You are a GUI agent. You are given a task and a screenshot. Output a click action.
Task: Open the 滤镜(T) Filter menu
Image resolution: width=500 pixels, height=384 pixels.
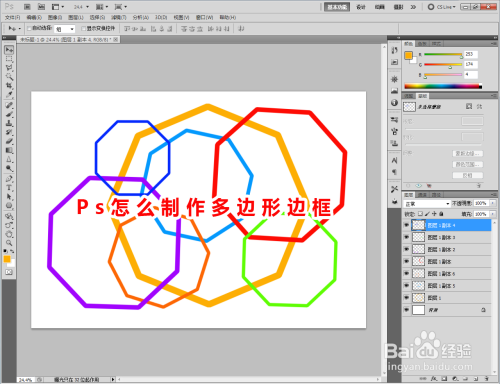pos(119,17)
